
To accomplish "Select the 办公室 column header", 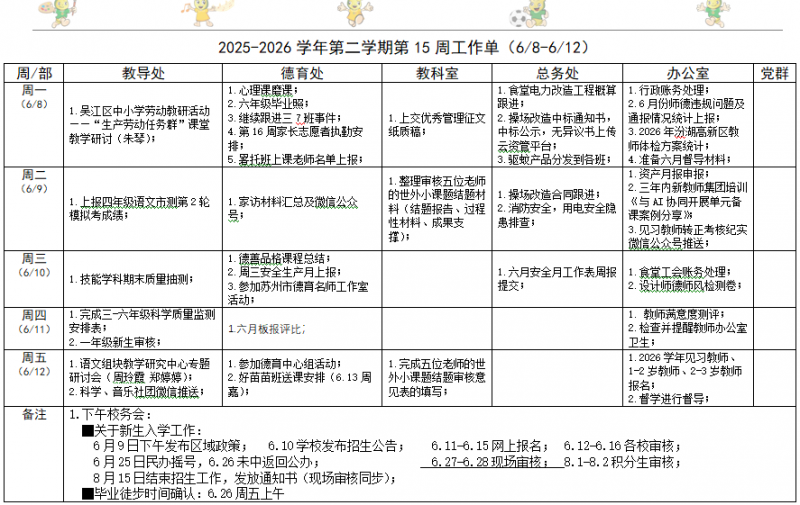I will 688,73.
